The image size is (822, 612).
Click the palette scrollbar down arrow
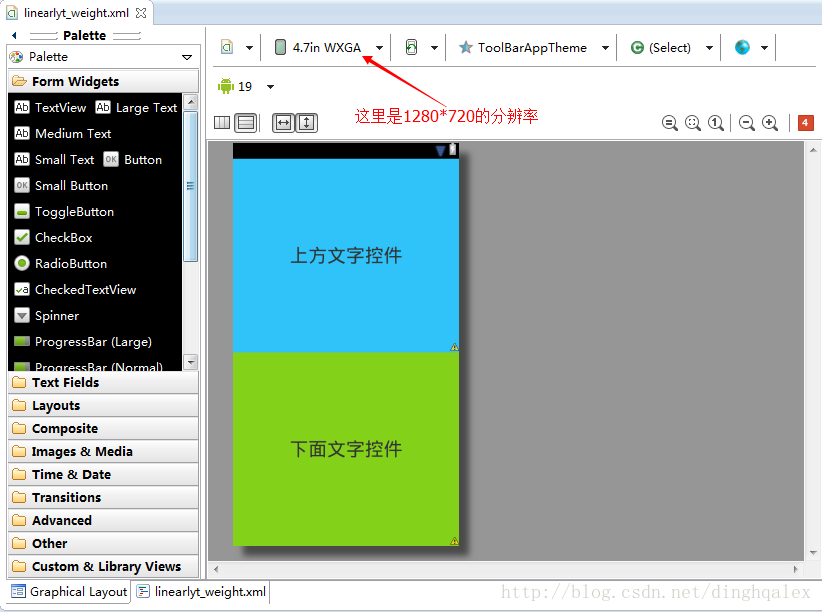(x=191, y=362)
